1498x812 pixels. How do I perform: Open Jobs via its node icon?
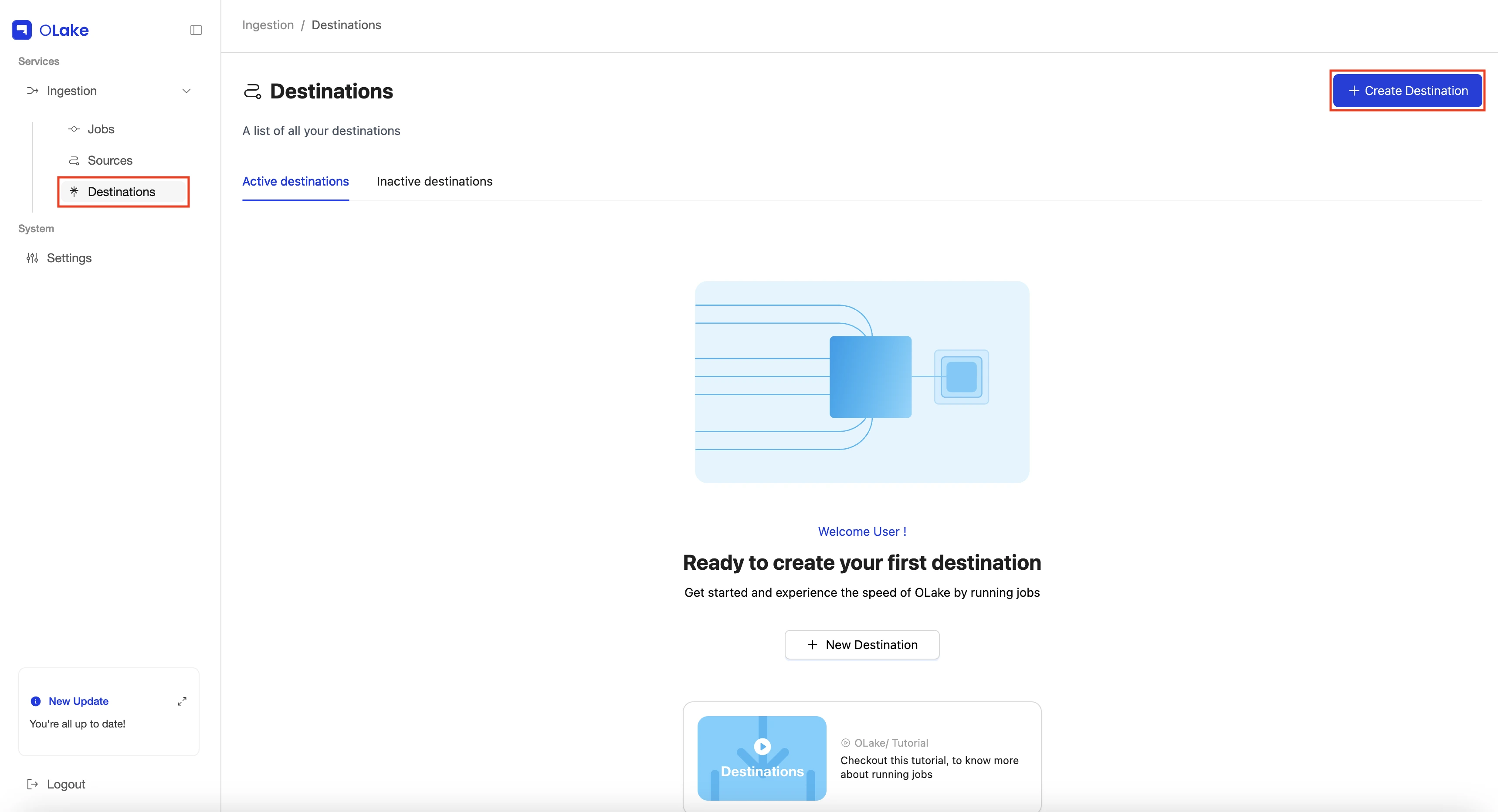coord(74,129)
